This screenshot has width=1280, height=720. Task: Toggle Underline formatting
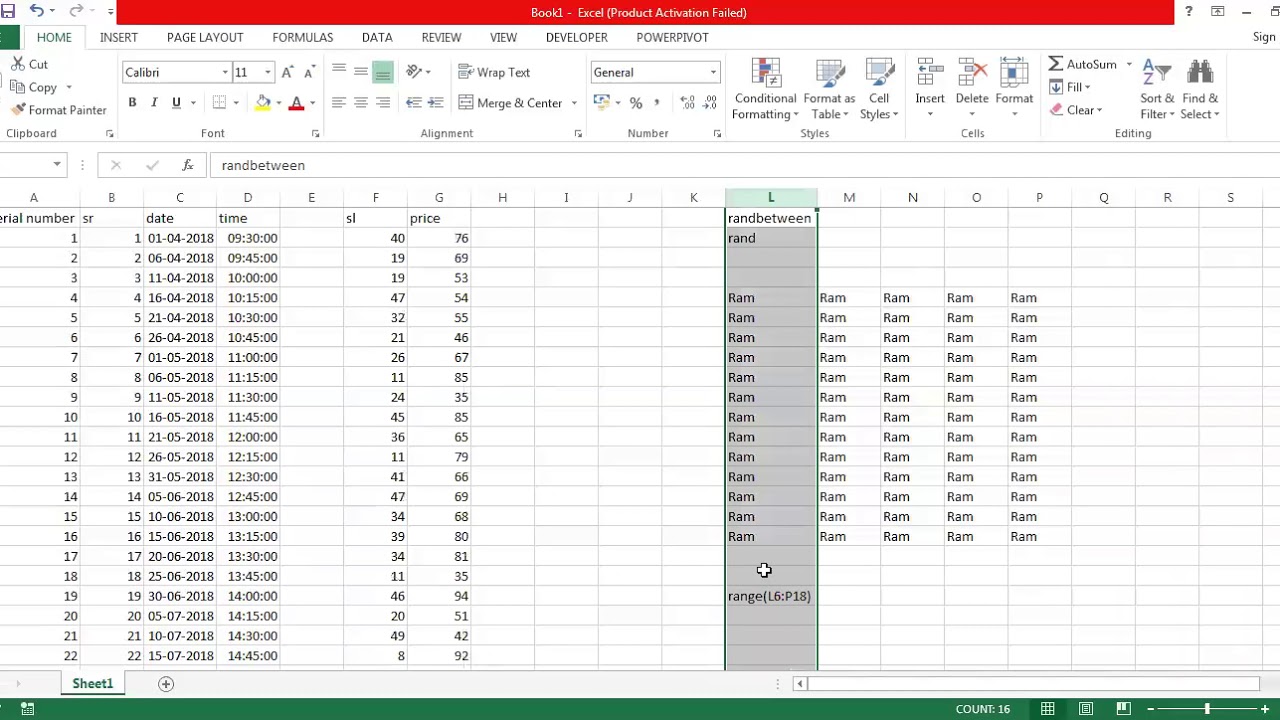point(177,103)
